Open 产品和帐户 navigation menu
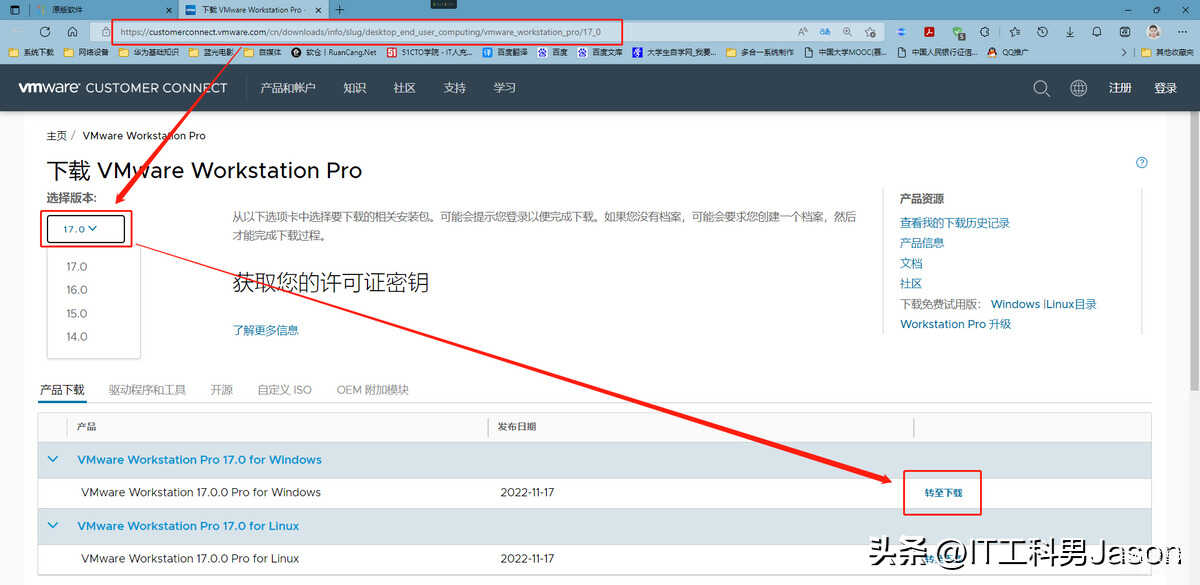 288,88
